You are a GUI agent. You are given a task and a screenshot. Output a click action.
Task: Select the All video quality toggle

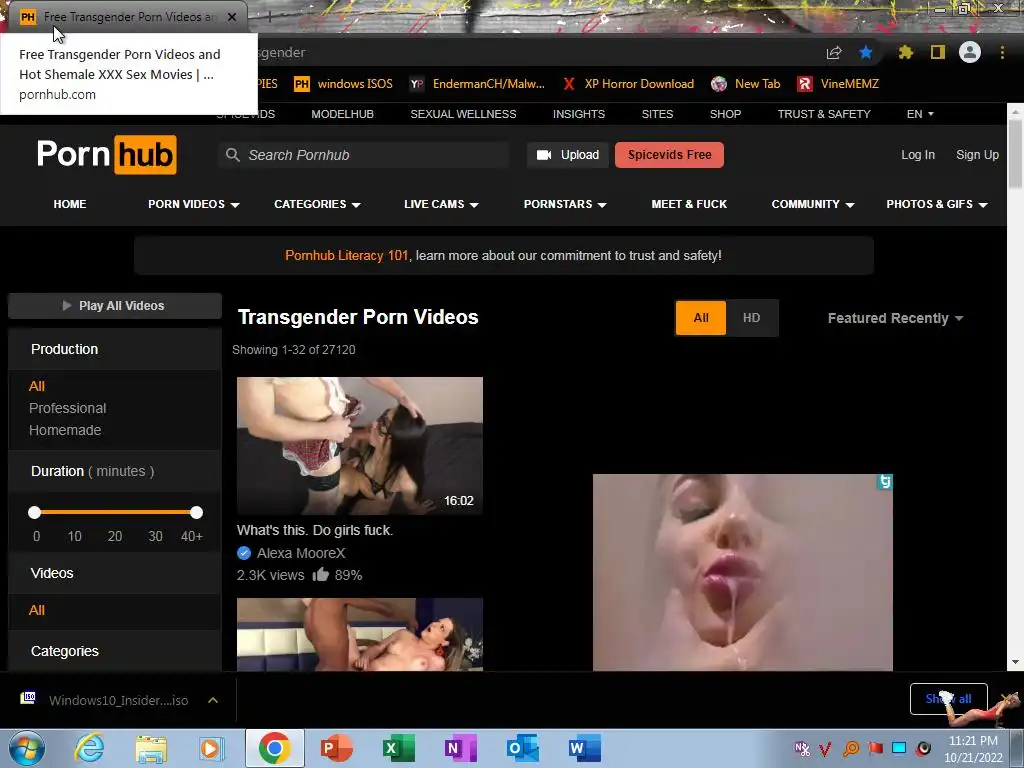(701, 318)
